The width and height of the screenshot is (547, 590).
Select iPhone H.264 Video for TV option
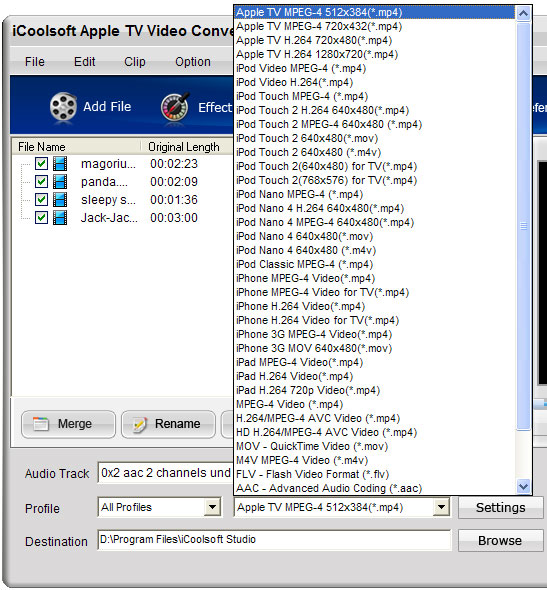click(x=374, y=320)
